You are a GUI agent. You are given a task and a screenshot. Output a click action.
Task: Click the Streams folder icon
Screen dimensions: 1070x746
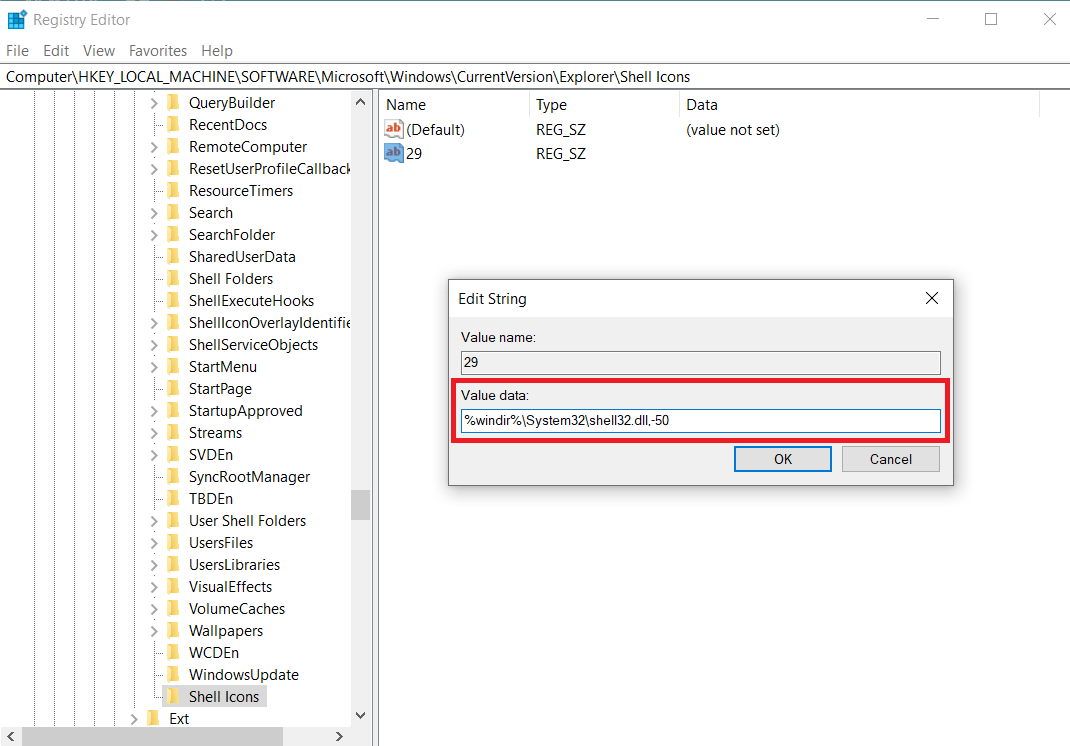tap(173, 433)
